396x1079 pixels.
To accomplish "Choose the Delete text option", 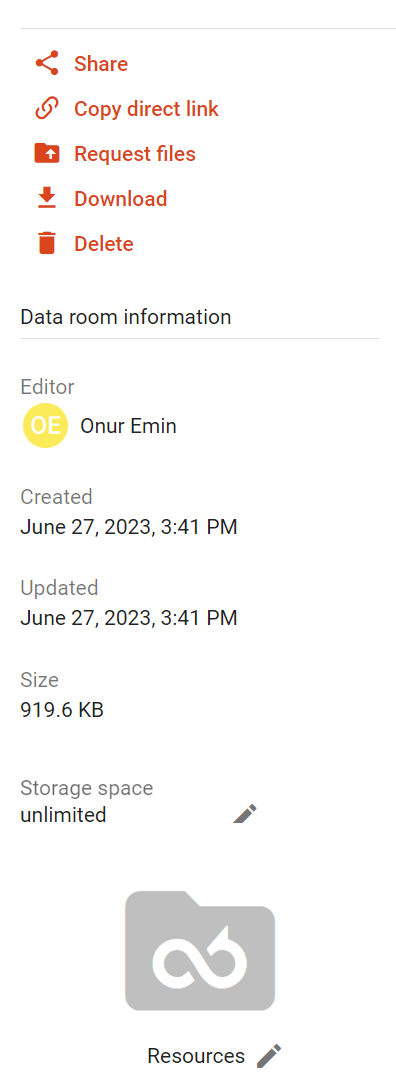I will (104, 244).
